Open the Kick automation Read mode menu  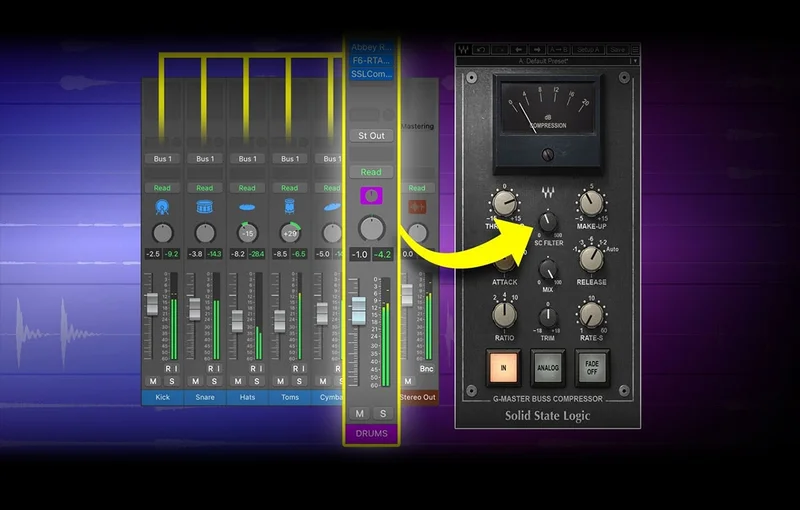pyautogui.click(x=163, y=188)
